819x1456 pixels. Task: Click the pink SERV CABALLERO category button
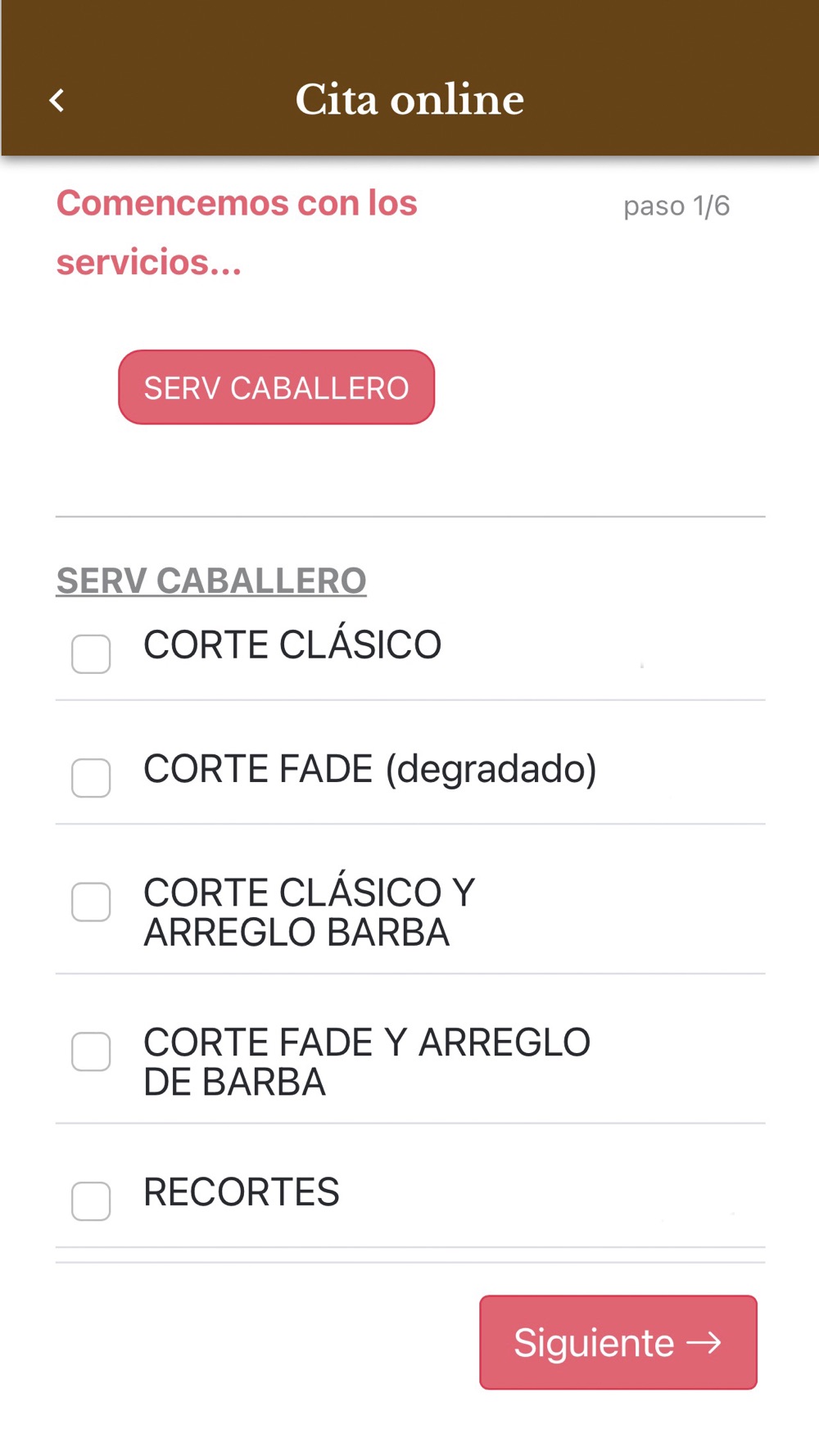point(276,387)
